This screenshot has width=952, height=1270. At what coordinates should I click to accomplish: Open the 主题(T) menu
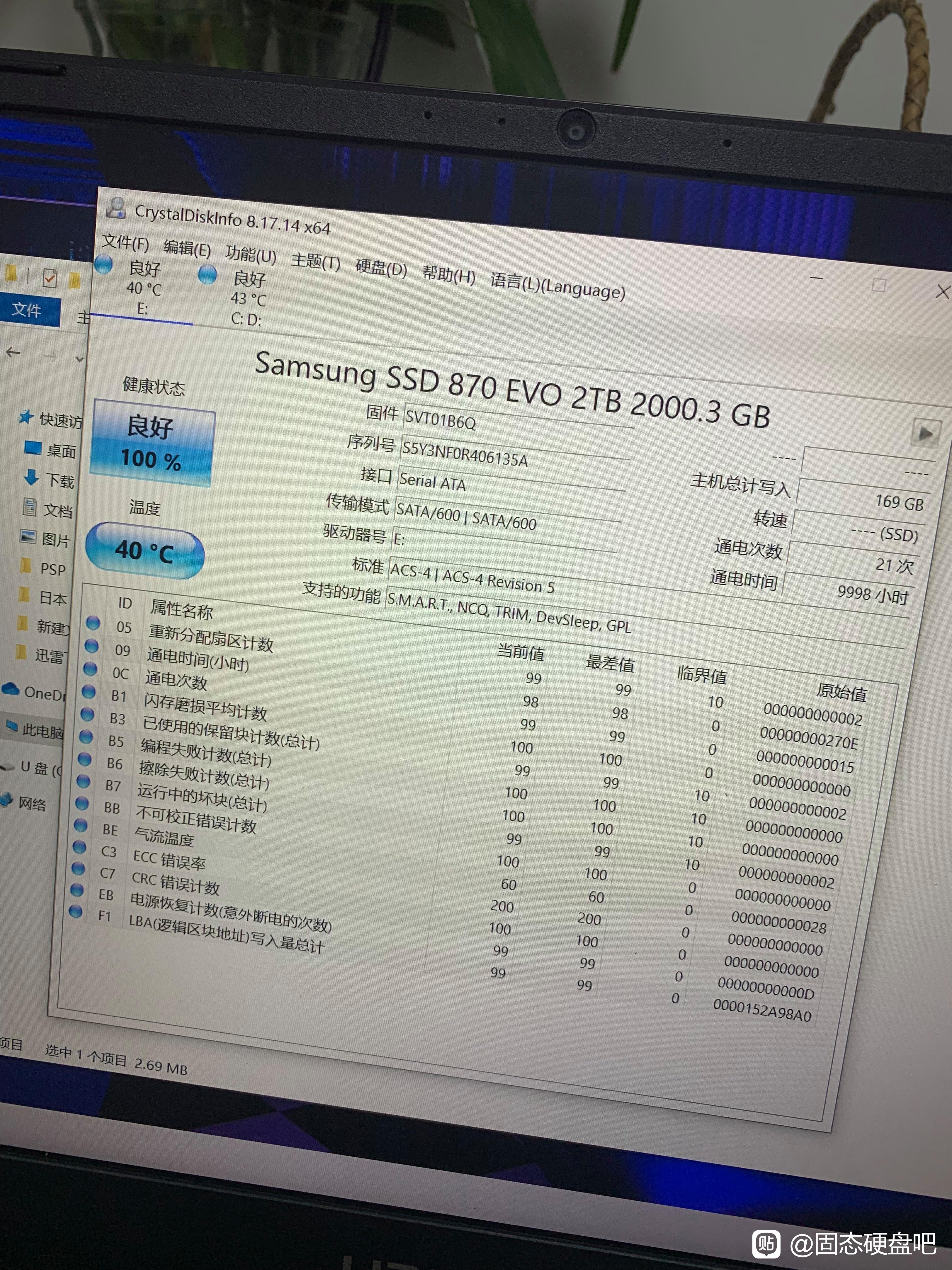click(x=315, y=261)
